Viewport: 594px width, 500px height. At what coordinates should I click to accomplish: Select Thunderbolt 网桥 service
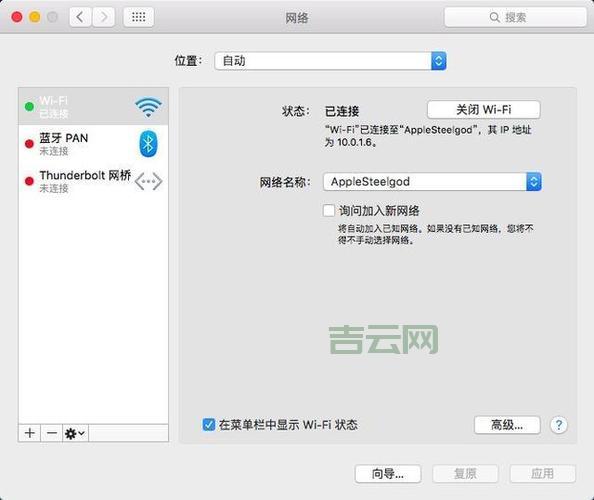[x=93, y=181]
